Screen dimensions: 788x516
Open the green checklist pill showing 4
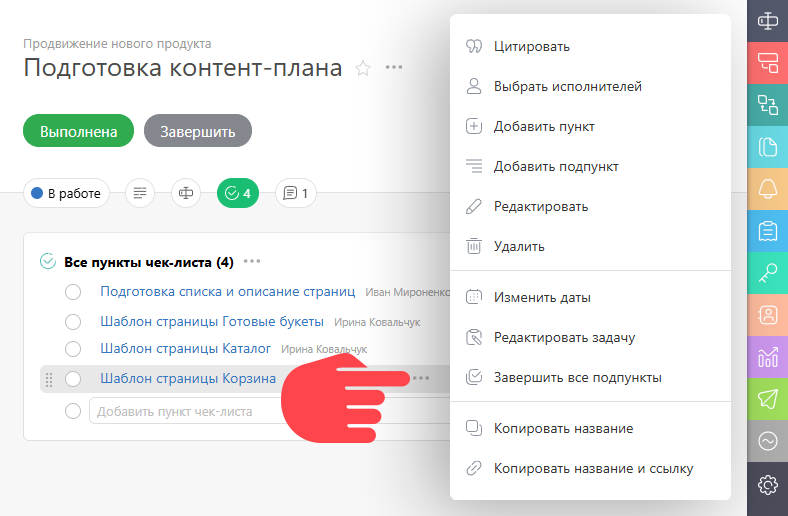click(x=238, y=193)
